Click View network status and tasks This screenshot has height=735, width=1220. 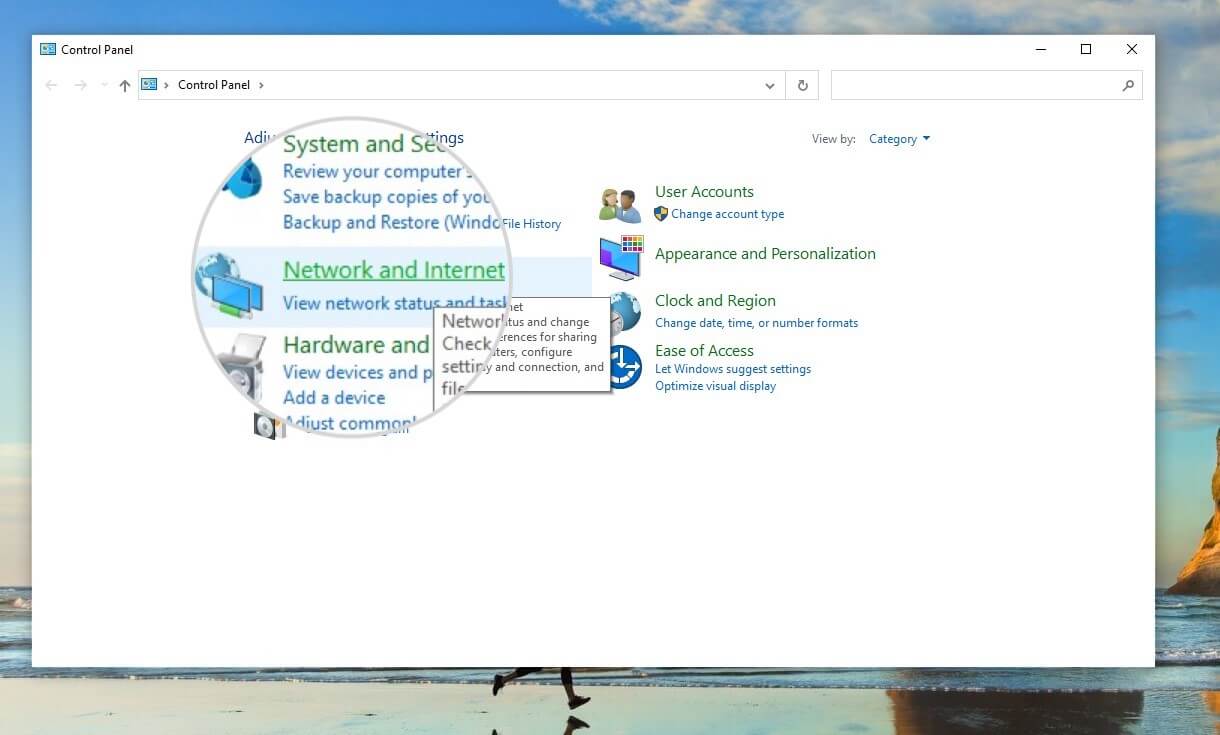point(395,303)
